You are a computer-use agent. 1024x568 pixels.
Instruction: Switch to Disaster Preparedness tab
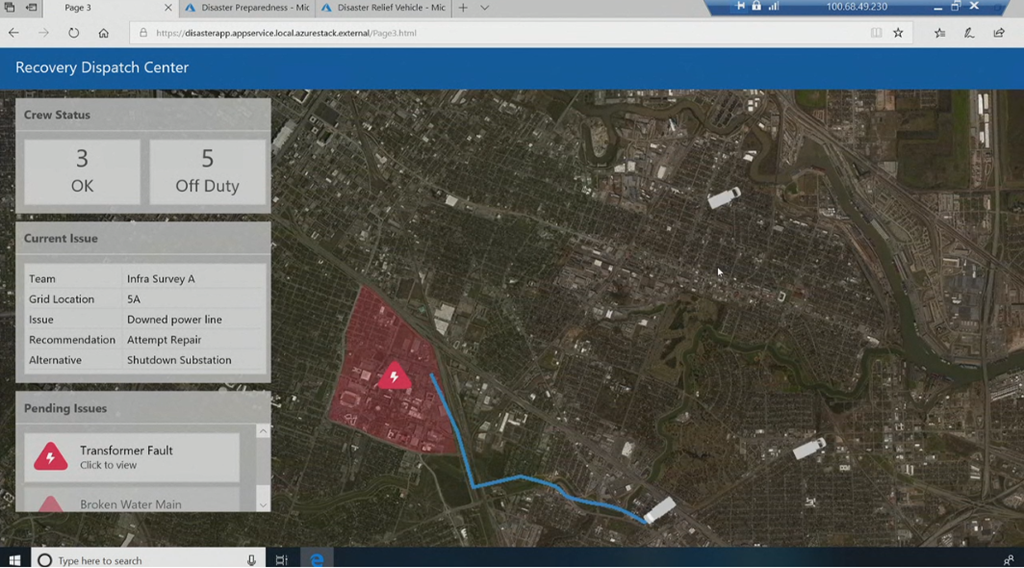[247, 8]
